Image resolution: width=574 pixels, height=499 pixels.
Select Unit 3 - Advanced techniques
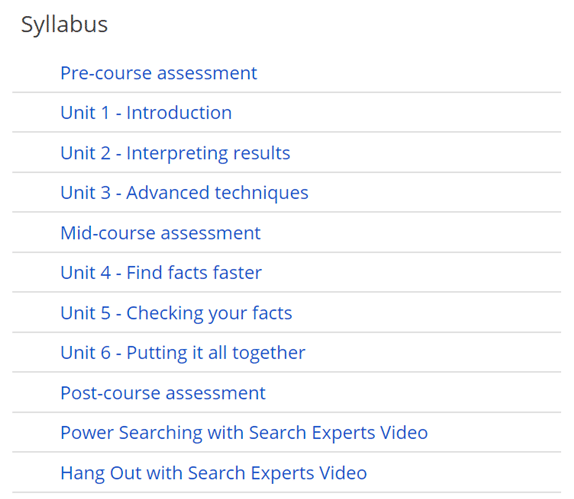pos(184,193)
